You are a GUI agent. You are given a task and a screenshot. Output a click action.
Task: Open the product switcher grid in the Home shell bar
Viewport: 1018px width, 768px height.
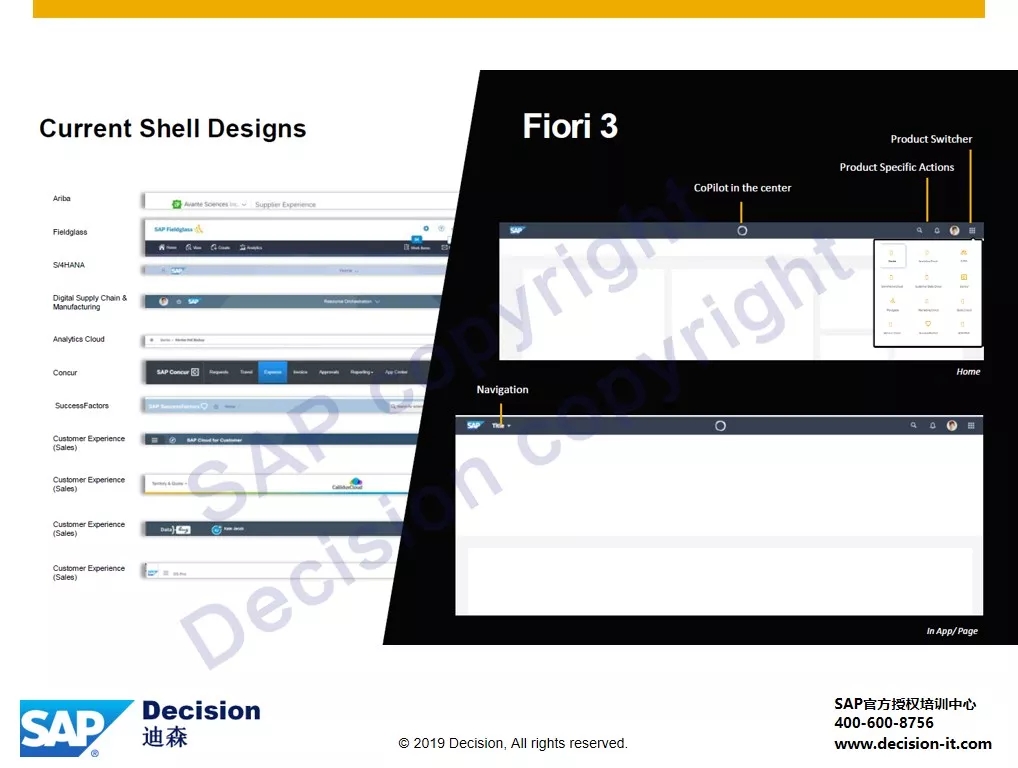tap(972, 230)
